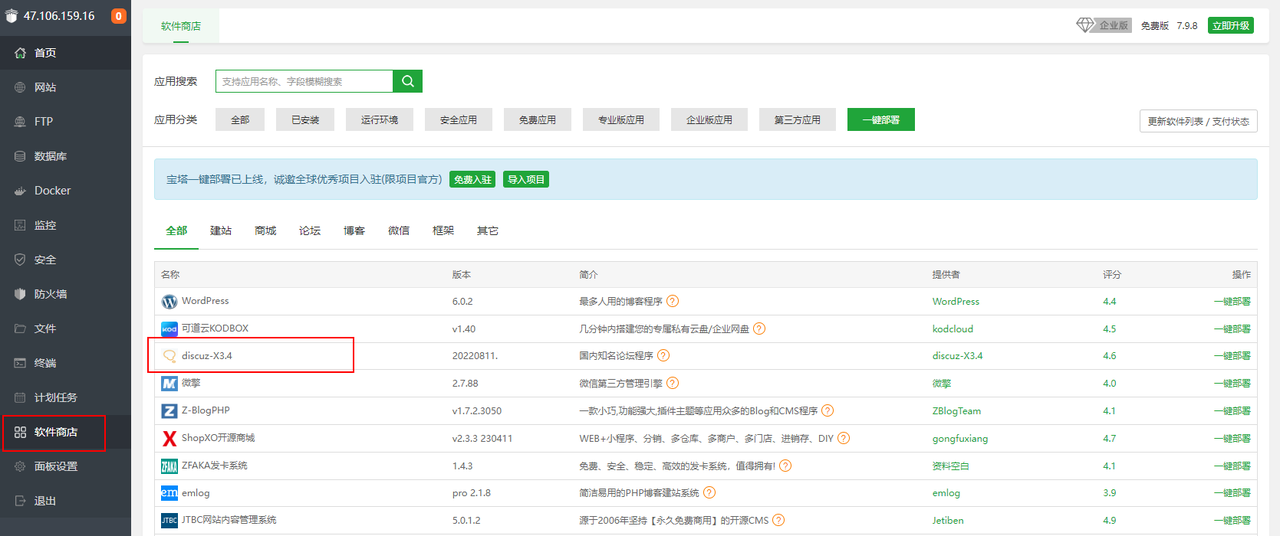The image size is (1280, 536).
Task: Switch to the 微信 tab
Action: pos(399,231)
